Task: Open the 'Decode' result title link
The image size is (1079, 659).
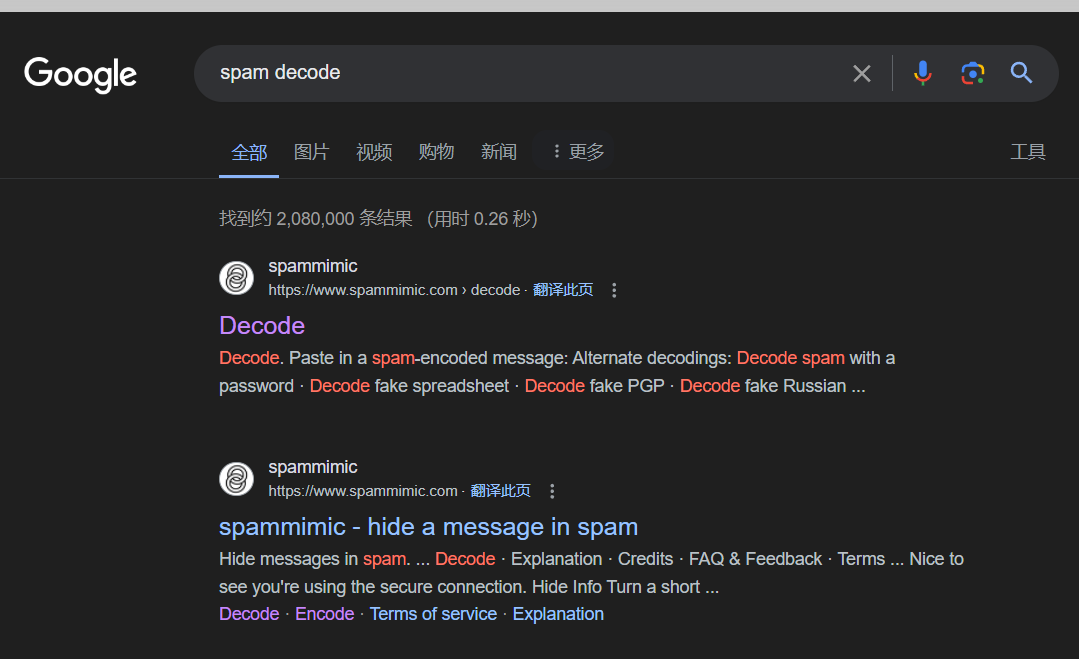Action: [x=262, y=325]
